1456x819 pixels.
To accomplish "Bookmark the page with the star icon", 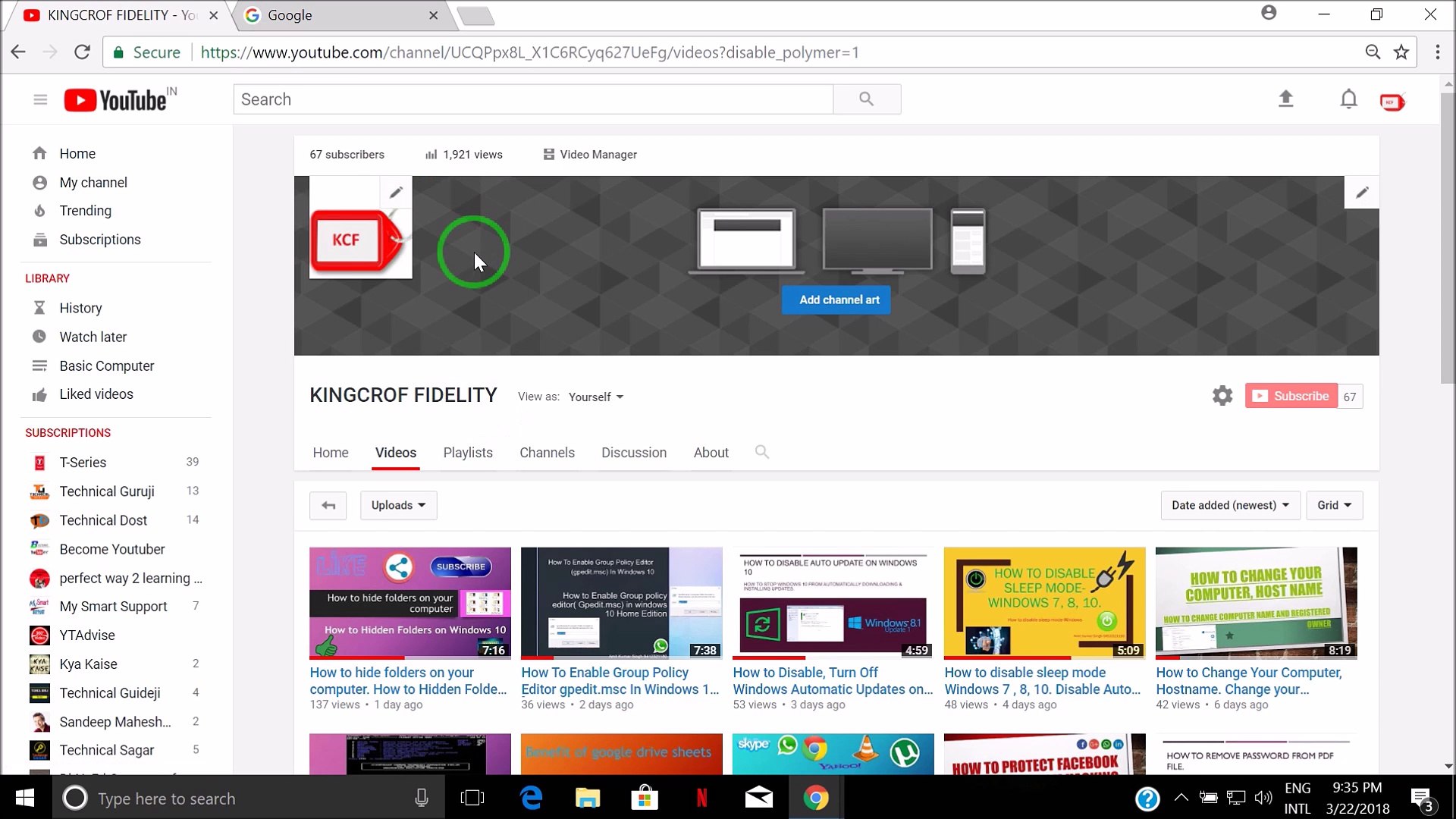I will (x=1402, y=52).
